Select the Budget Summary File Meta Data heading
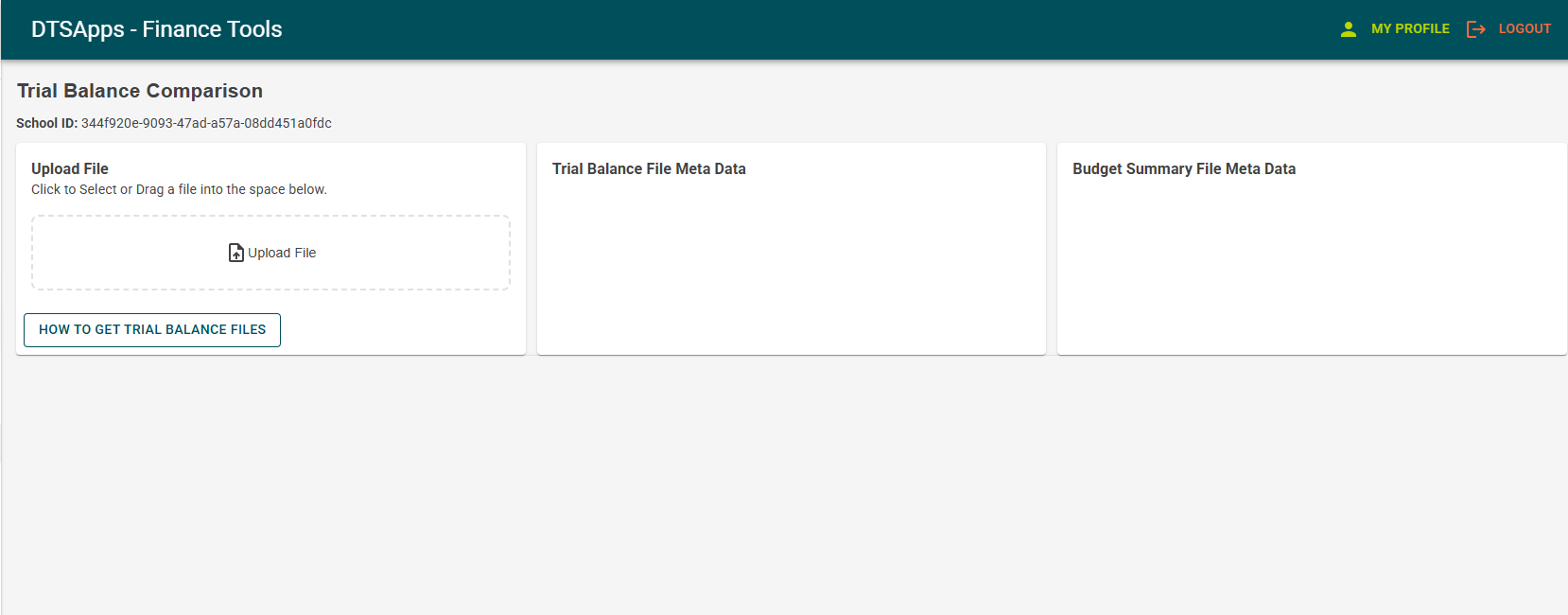1568x615 pixels. pos(1184,168)
